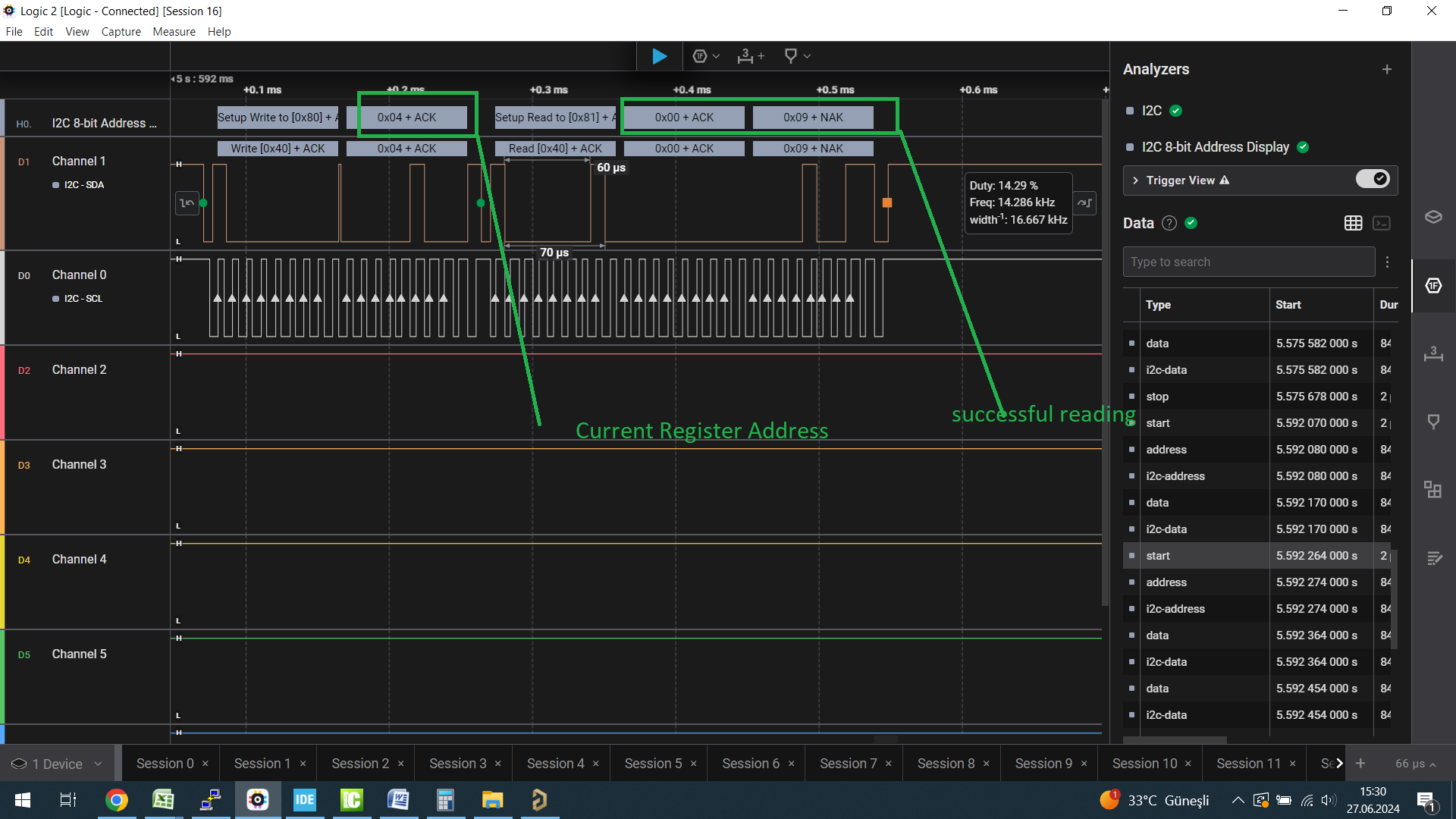Open the Measurements sidebar ruler icon
This screenshot has width=1456, height=819.
coord(1433,353)
